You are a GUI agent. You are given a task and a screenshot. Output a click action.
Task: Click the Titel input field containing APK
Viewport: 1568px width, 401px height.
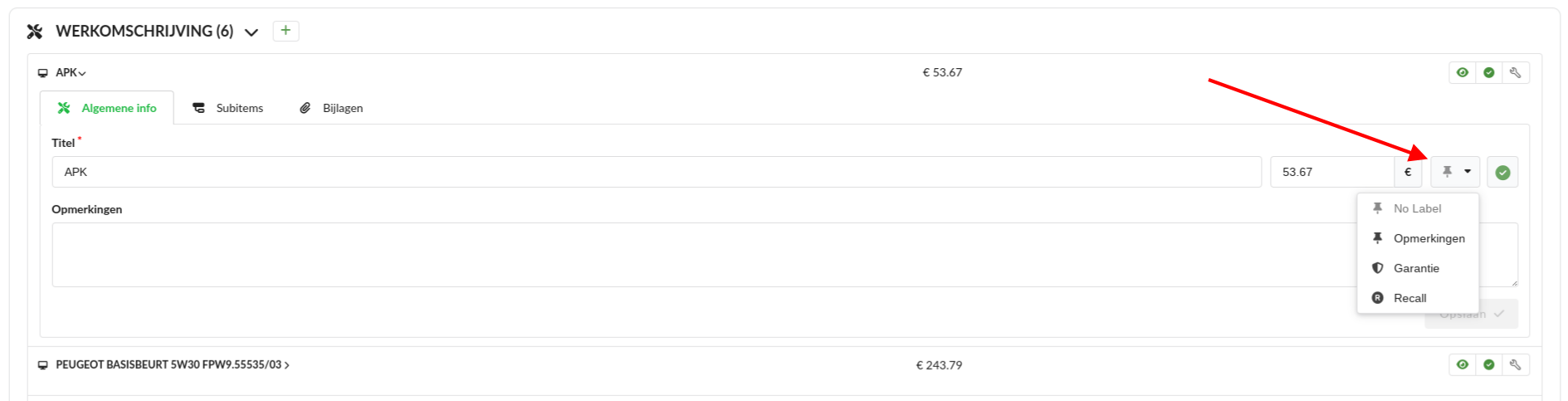656,173
